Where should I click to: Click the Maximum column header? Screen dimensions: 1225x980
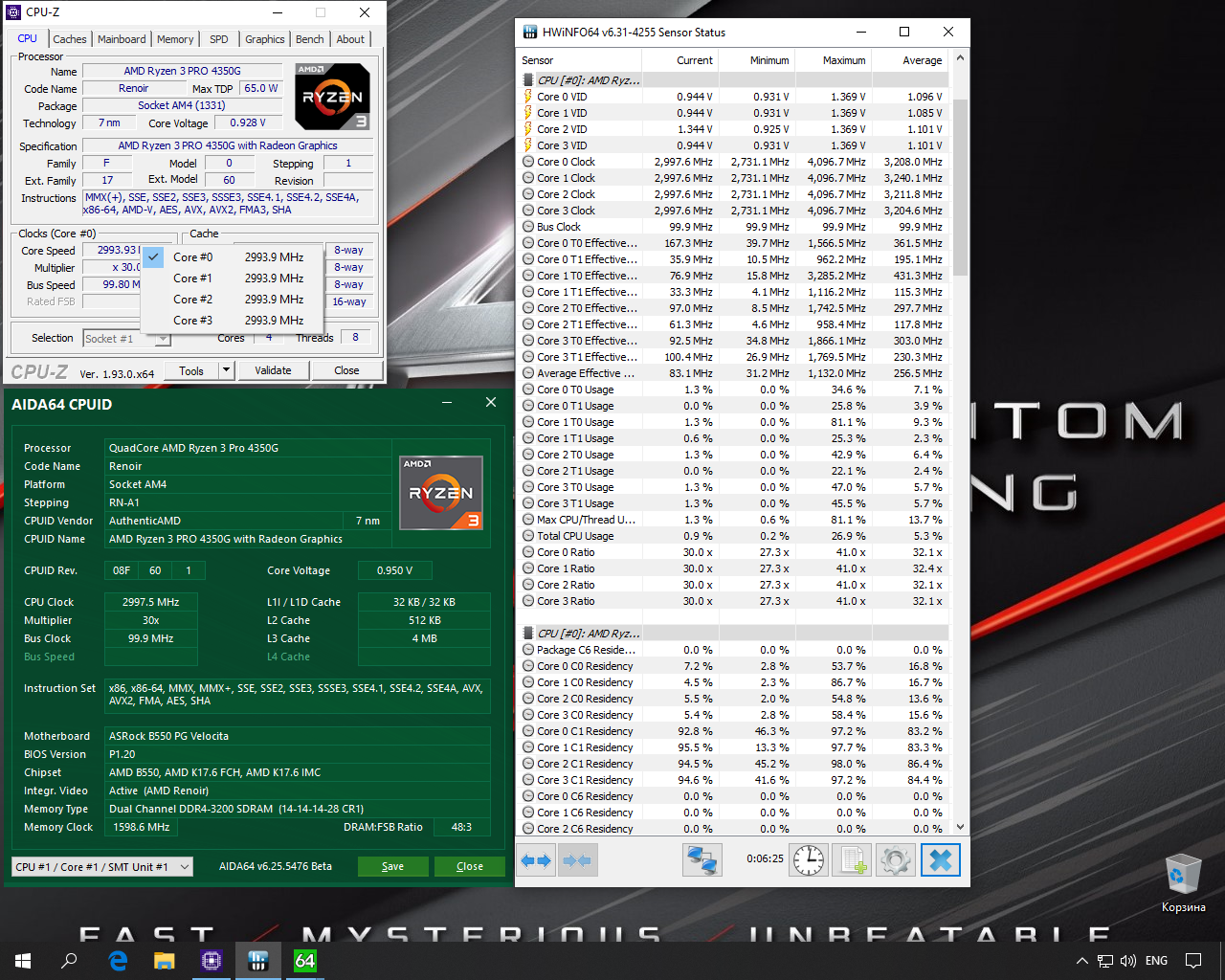[x=833, y=60]
